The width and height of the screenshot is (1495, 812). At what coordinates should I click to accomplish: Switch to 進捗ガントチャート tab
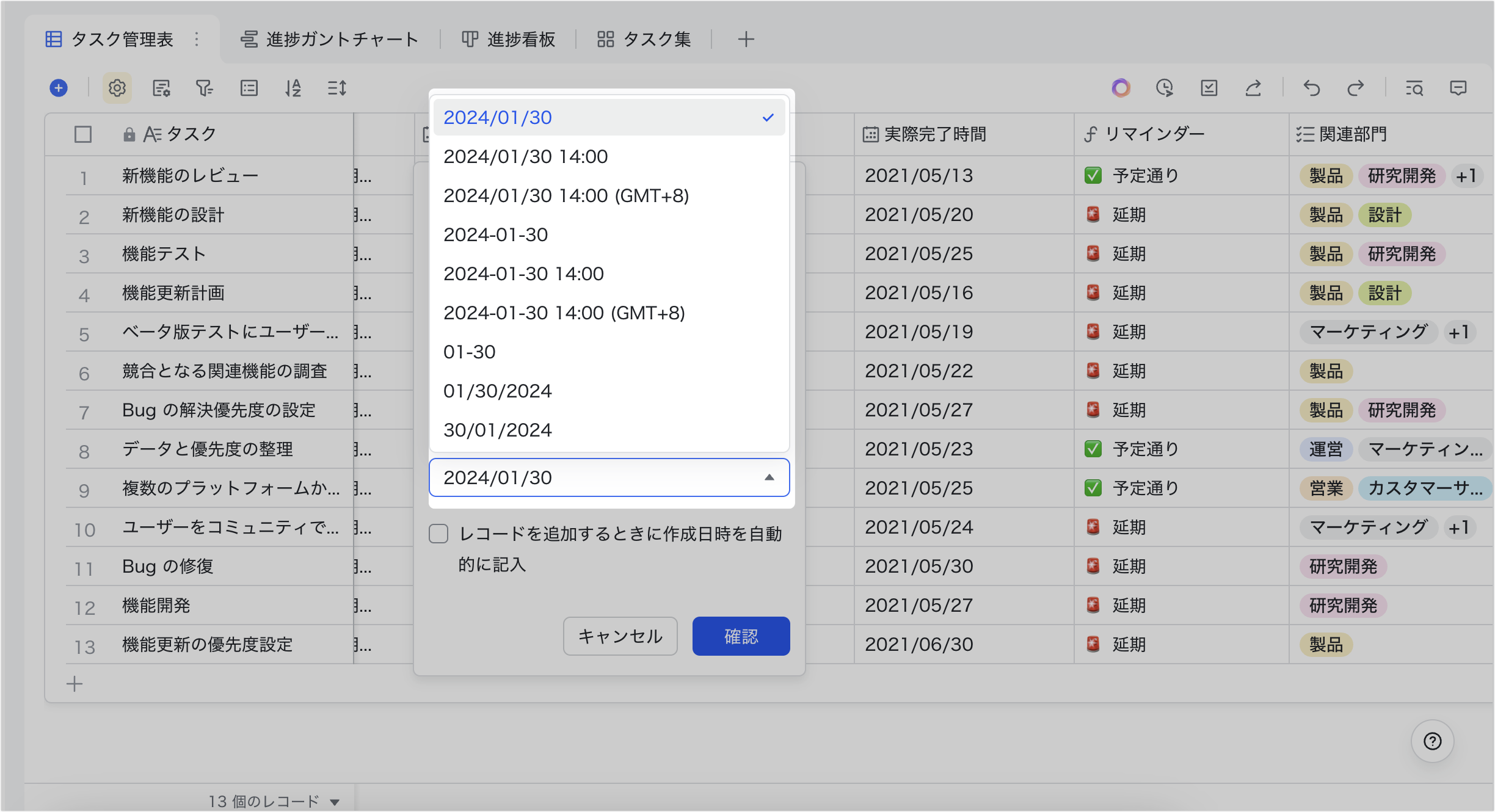pos(330,39)
